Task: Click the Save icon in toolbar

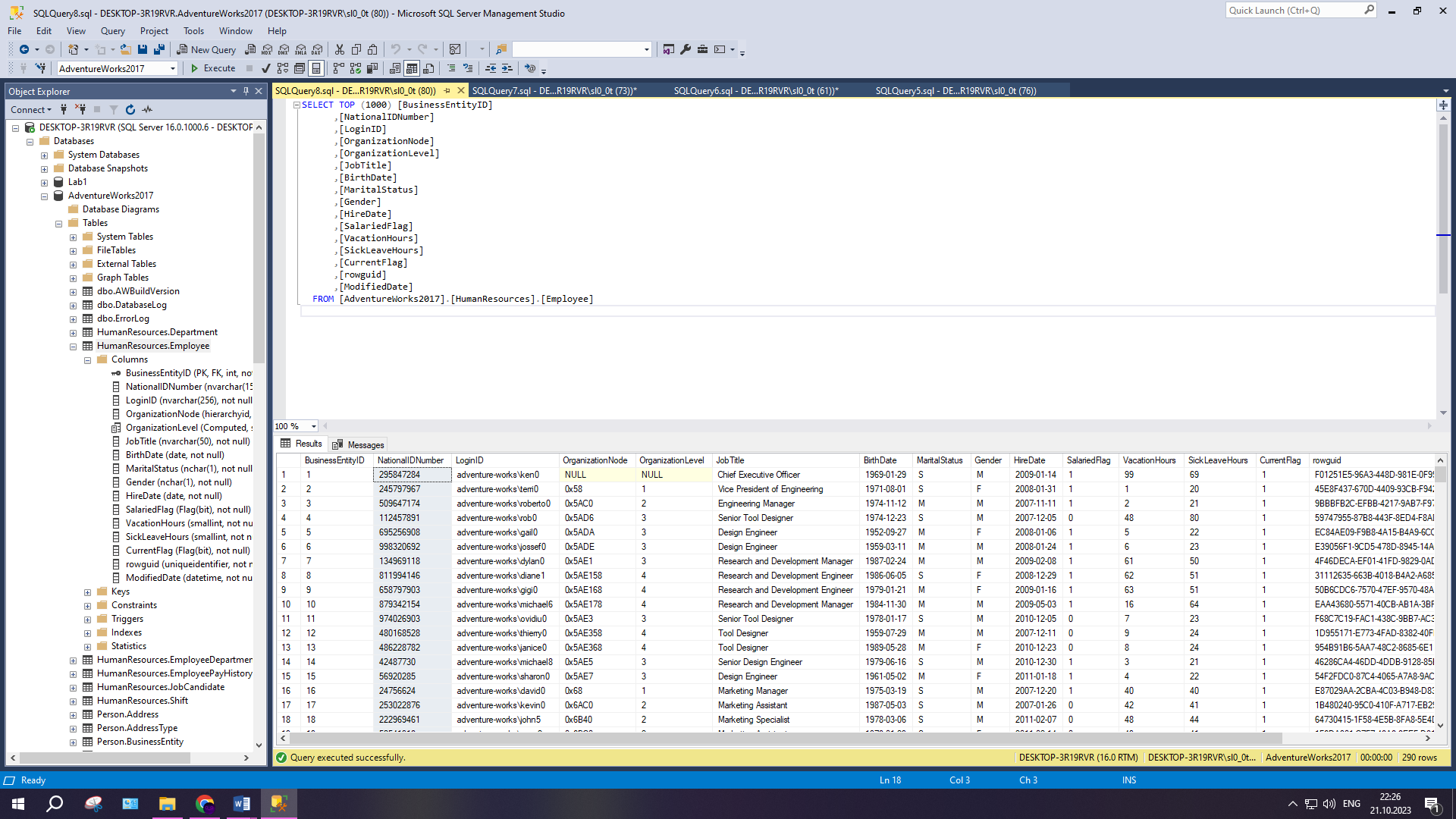Action: (x=143, y=50)
